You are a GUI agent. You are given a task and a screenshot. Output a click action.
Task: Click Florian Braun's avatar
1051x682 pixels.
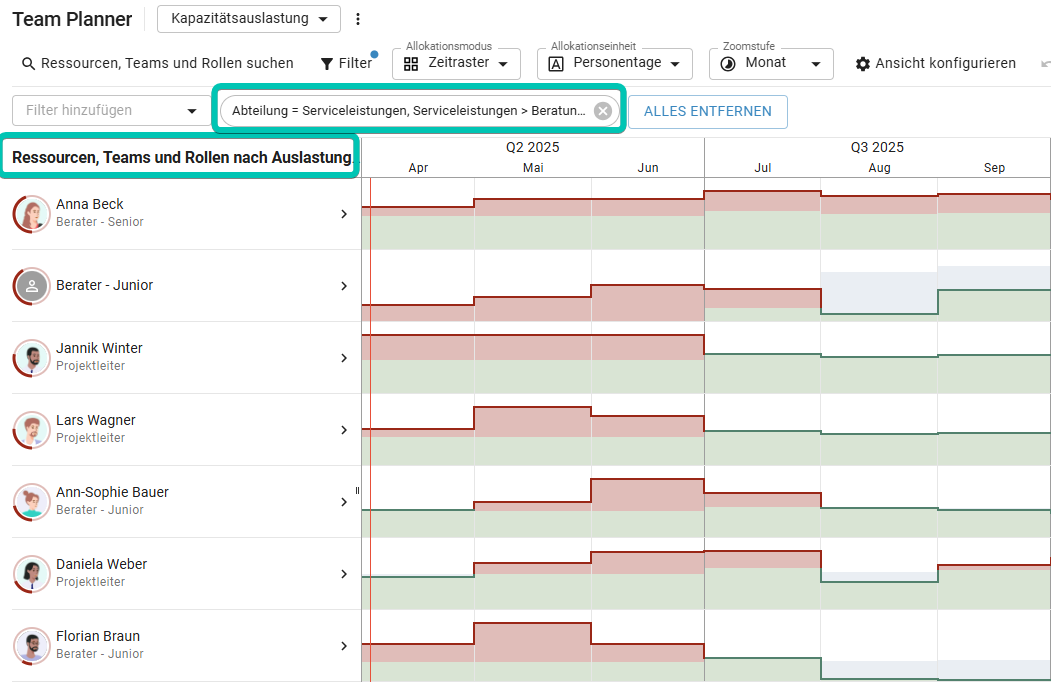click(32, 646)
